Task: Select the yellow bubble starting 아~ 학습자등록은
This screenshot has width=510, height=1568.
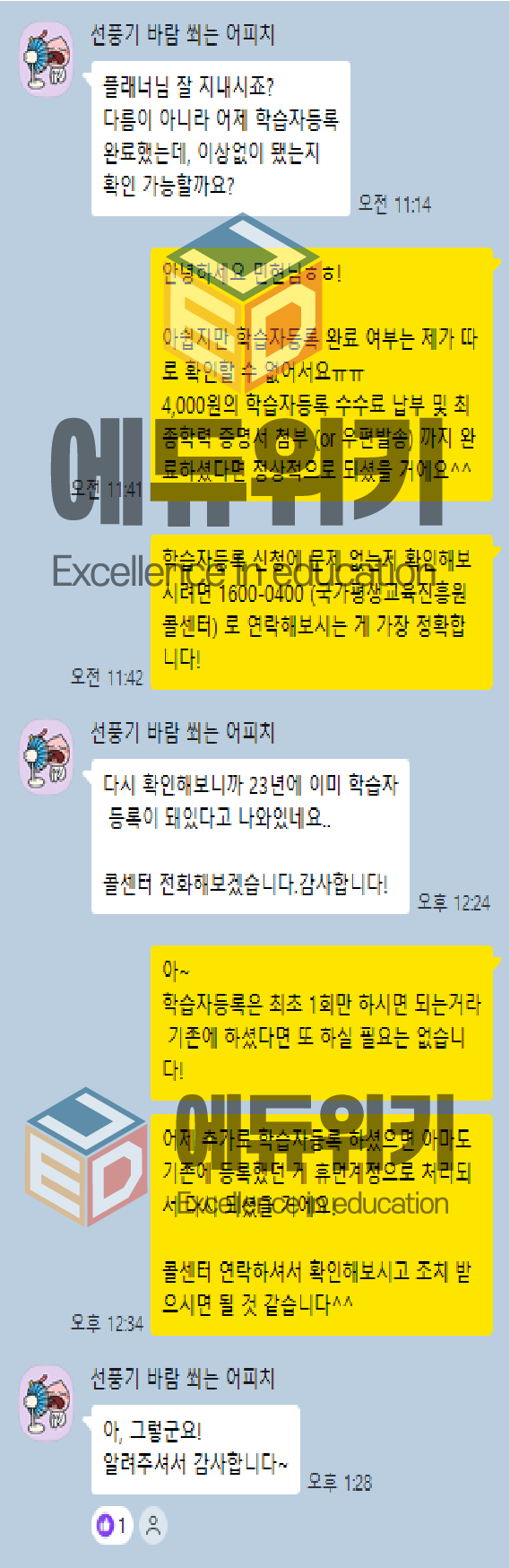Action: click(x=321, y=1023)
